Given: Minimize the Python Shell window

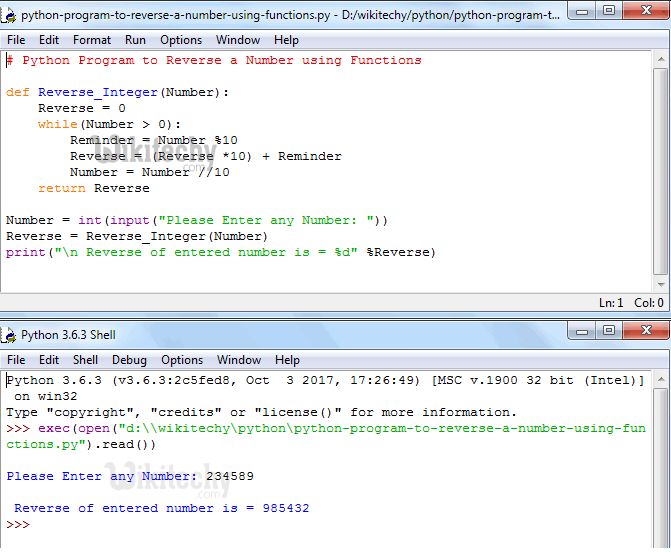Looking at the screenshot, I should pyautogui.click(x=582, y=331).
